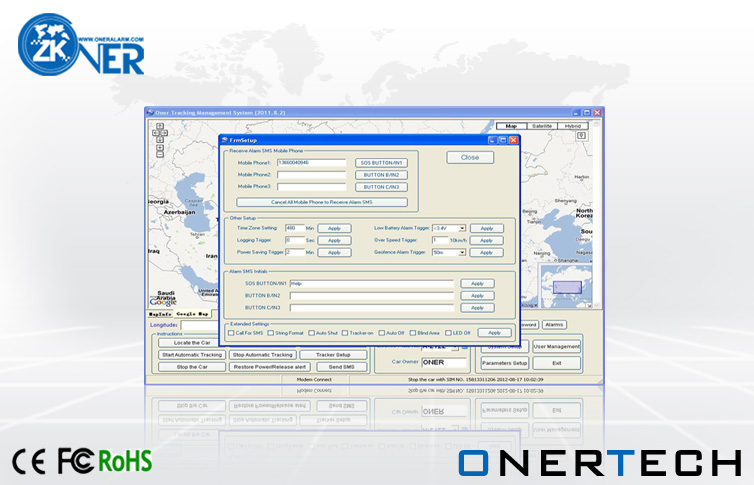Click Send SMS in main window
The image size is (754, 485).
(341, 367)
